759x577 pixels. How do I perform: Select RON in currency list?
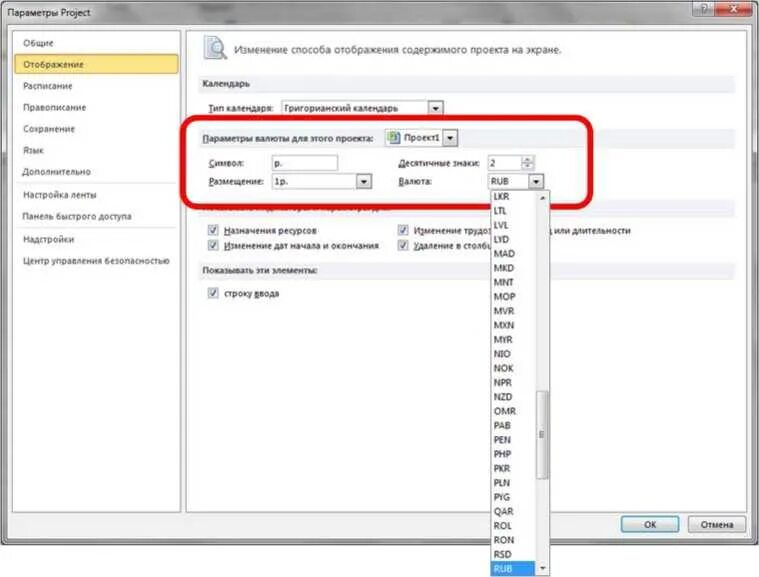coord(513,540)
